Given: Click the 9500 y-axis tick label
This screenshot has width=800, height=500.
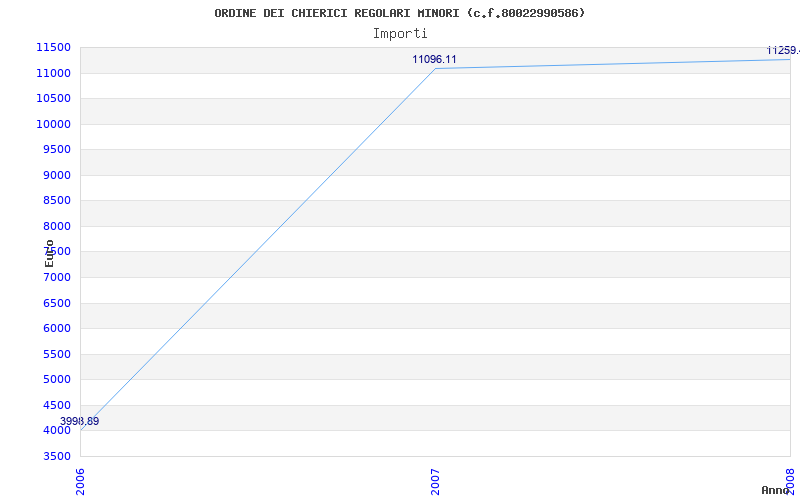Looking at the screenshot, I should point(57,149).
